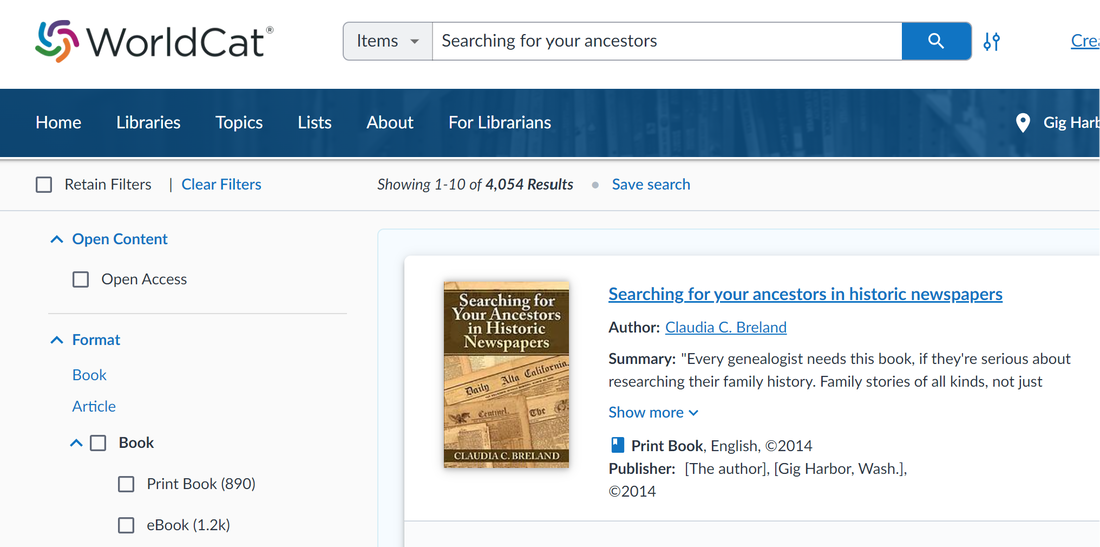The width and height of the screenshot is (1100, 547).
Task: Check the Retain Filters checkbox
Action: (43, 184)
